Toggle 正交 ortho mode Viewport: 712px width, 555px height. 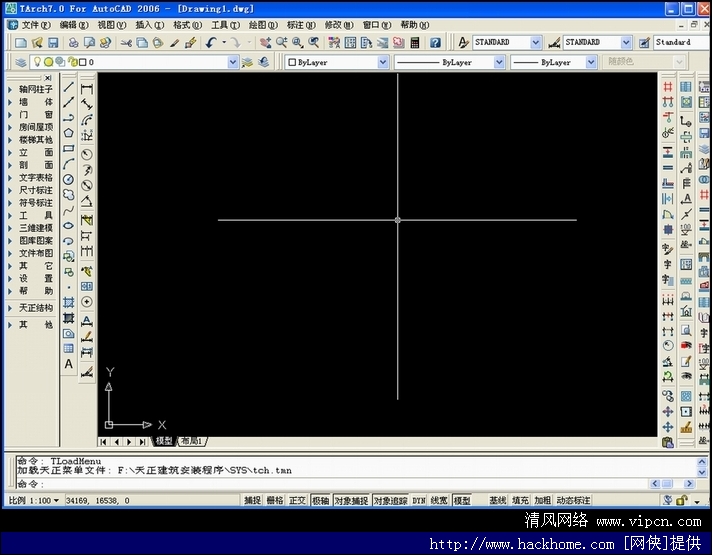(x=297, y=500)
